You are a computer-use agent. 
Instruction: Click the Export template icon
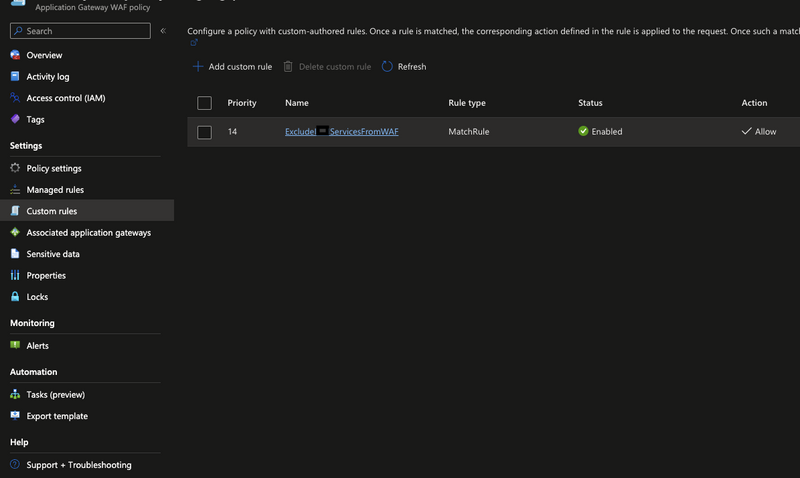[15, 416]
